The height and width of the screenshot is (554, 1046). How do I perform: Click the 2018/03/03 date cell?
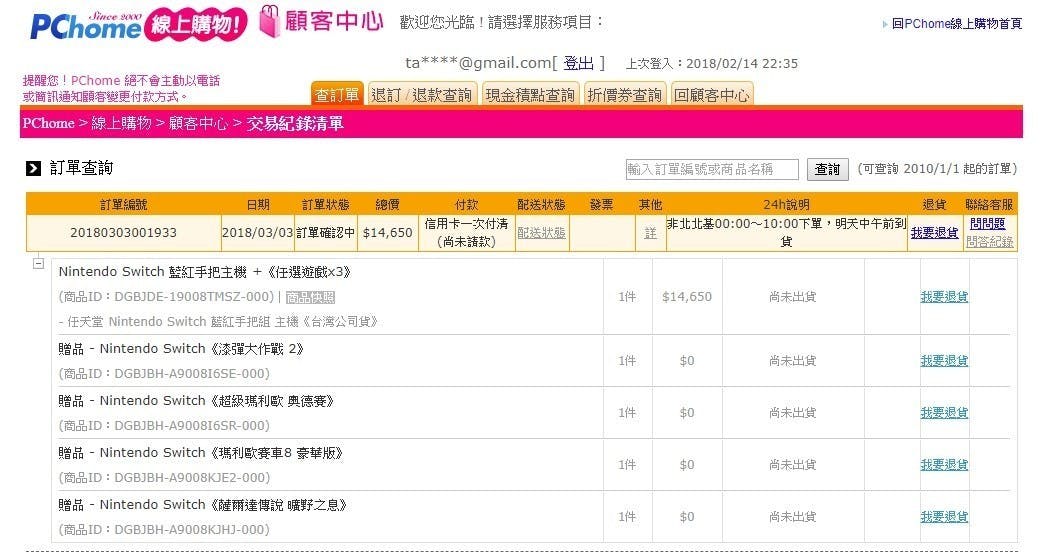(x=257, y=233)
